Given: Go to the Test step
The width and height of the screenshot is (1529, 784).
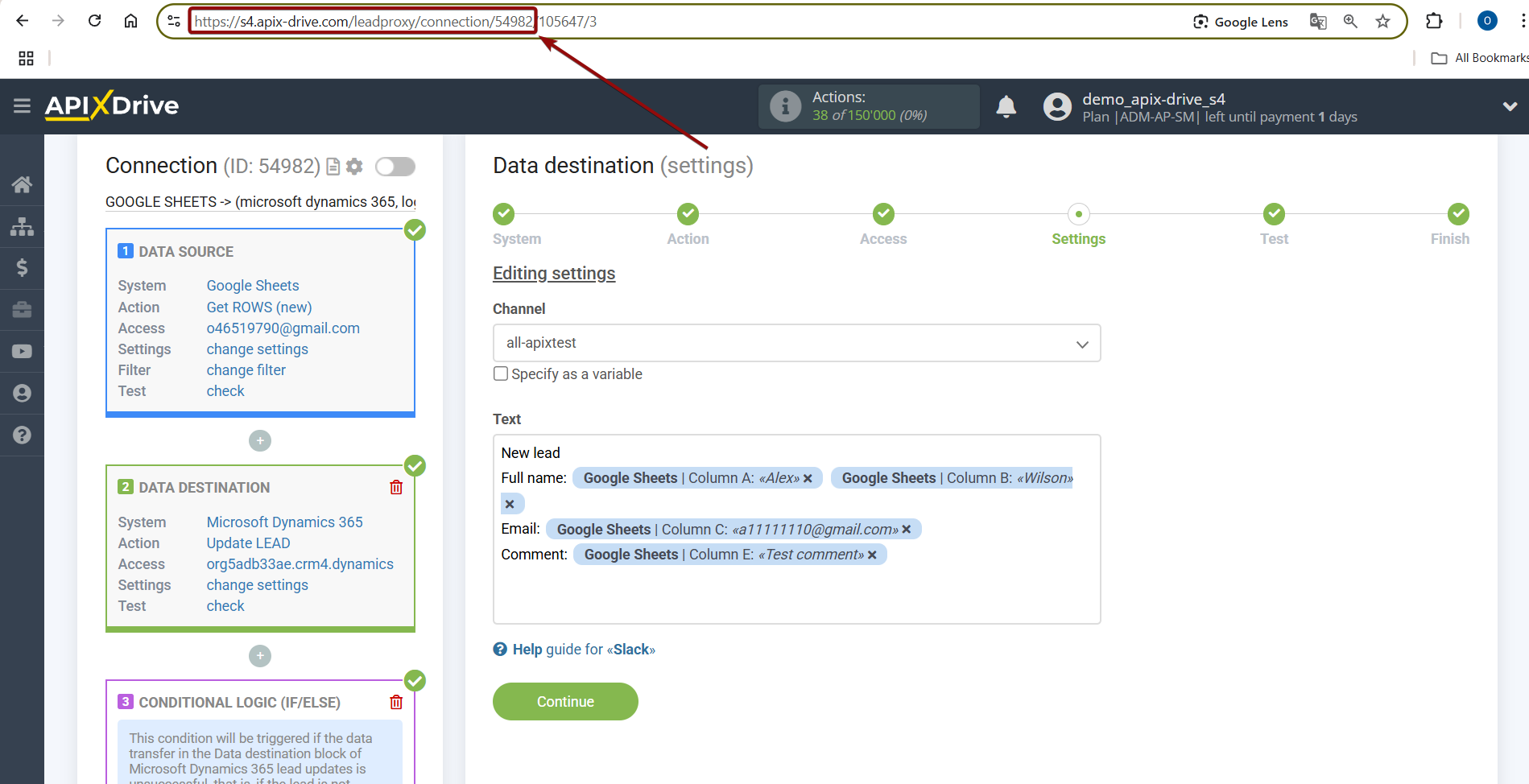Looking at the screenshot, I should click(x=1274, y=214).
